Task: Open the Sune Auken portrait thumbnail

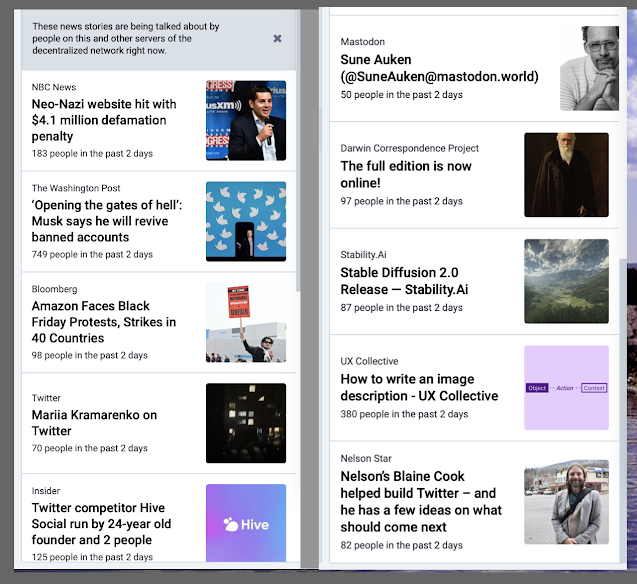Action: (x=589, y=68)
